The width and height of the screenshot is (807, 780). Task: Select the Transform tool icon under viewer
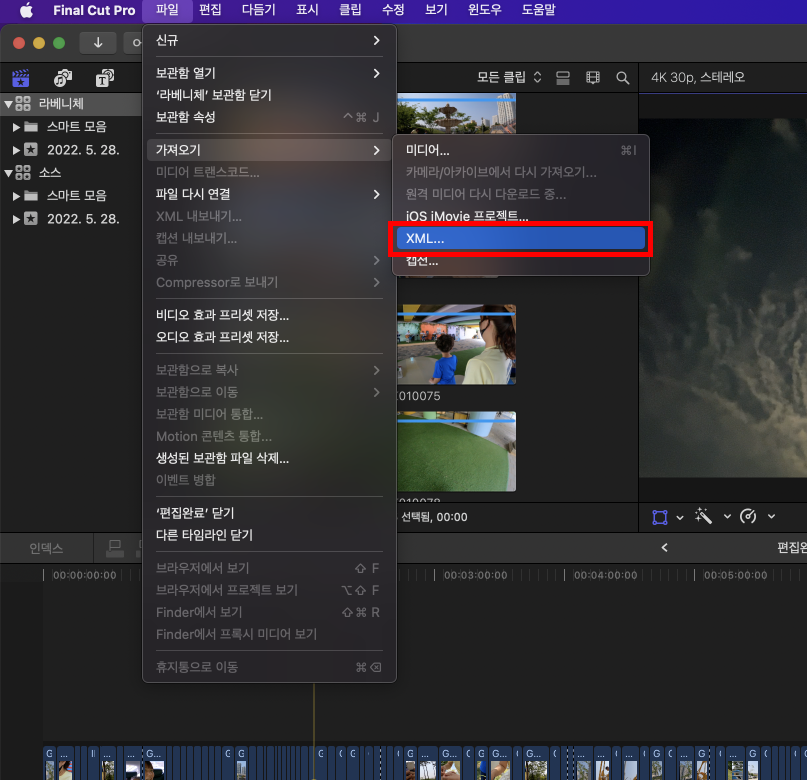[x=660, y=517]
